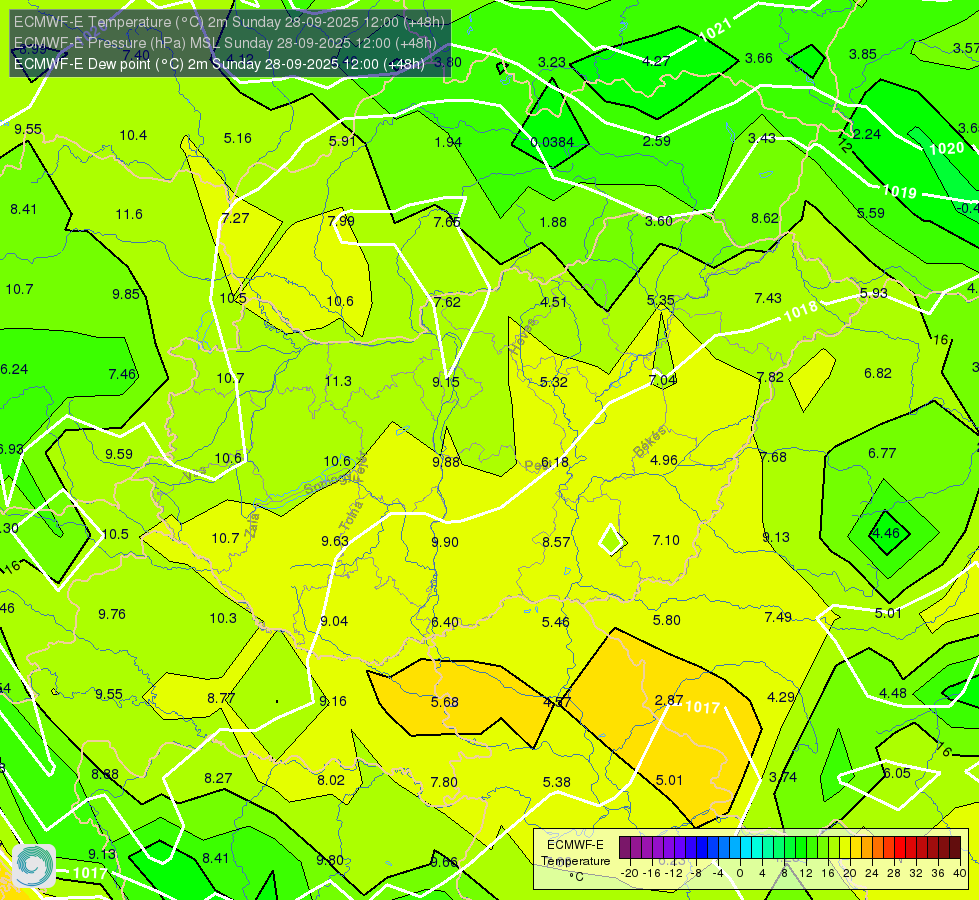979x900 pixels.
Task: Click the Békés county label
Action: [651, 440]
